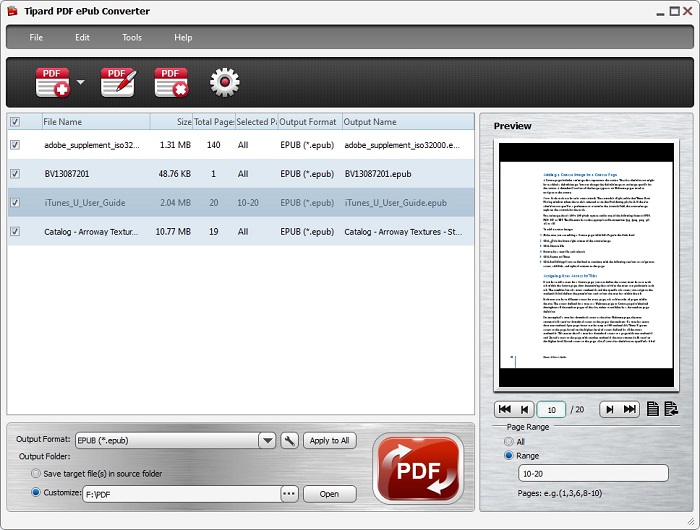Open the Tools menu
This screenshot has height=530, width=700.
pyautogui.click(x=132, y=37)
